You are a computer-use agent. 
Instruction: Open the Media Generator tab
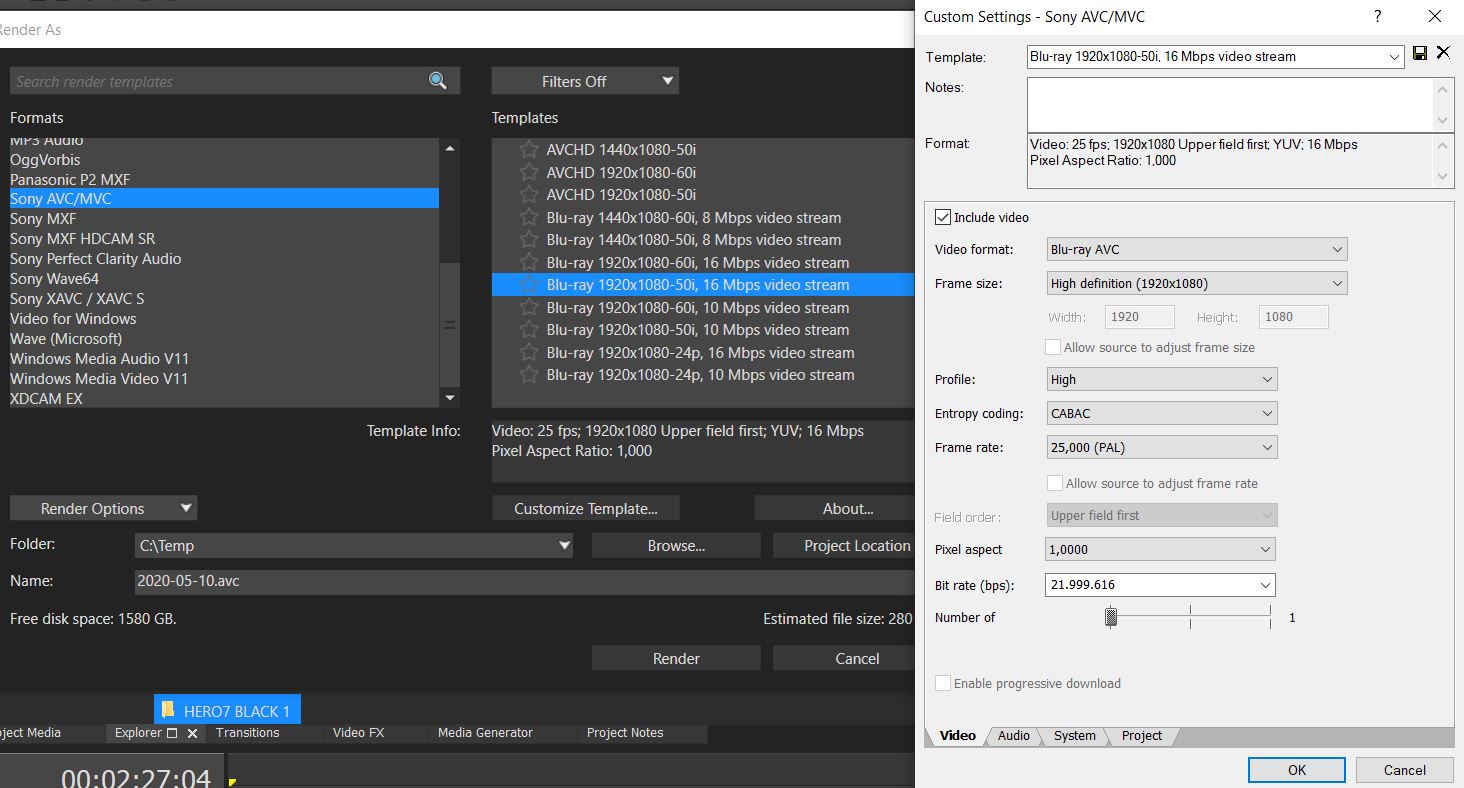(x=485, y=733)
